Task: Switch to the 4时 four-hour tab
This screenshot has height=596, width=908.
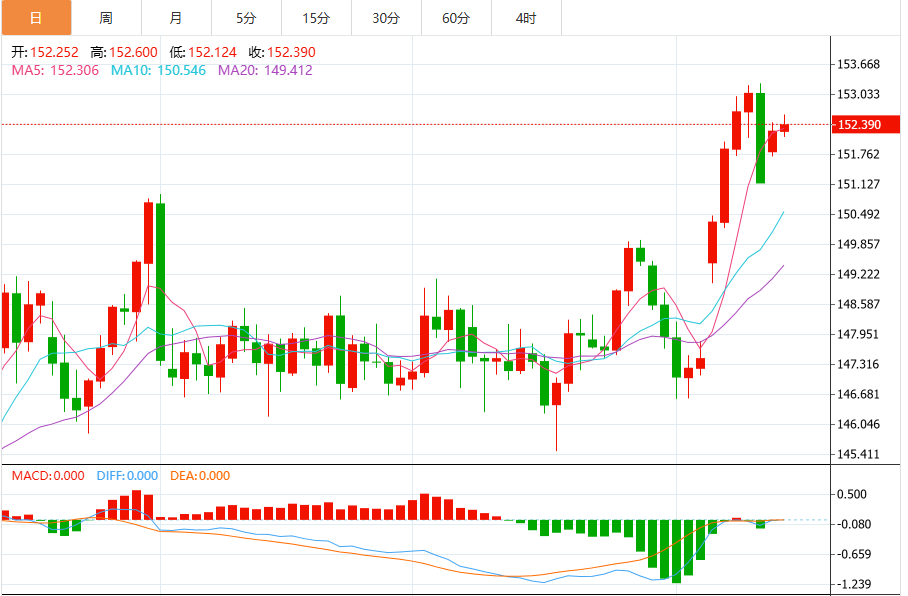Action: pos(526,18)
